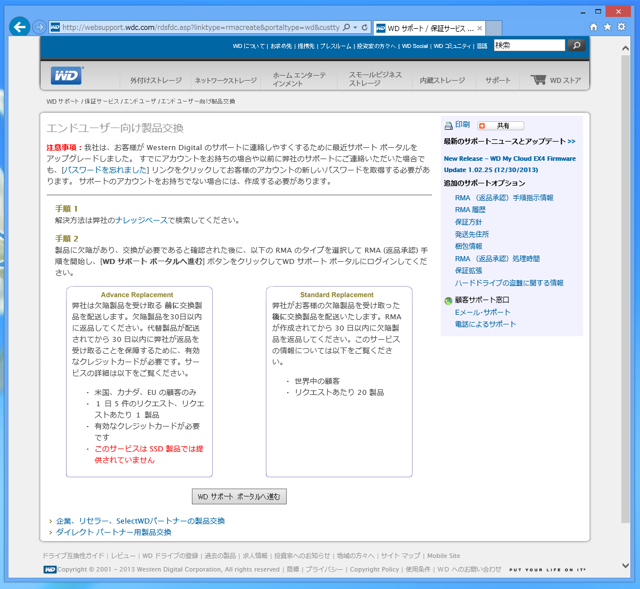The height and width of the screenshot is (589, 640).
Task: Click the Standard Replacement heading text
Action: (x=337, y=295)
